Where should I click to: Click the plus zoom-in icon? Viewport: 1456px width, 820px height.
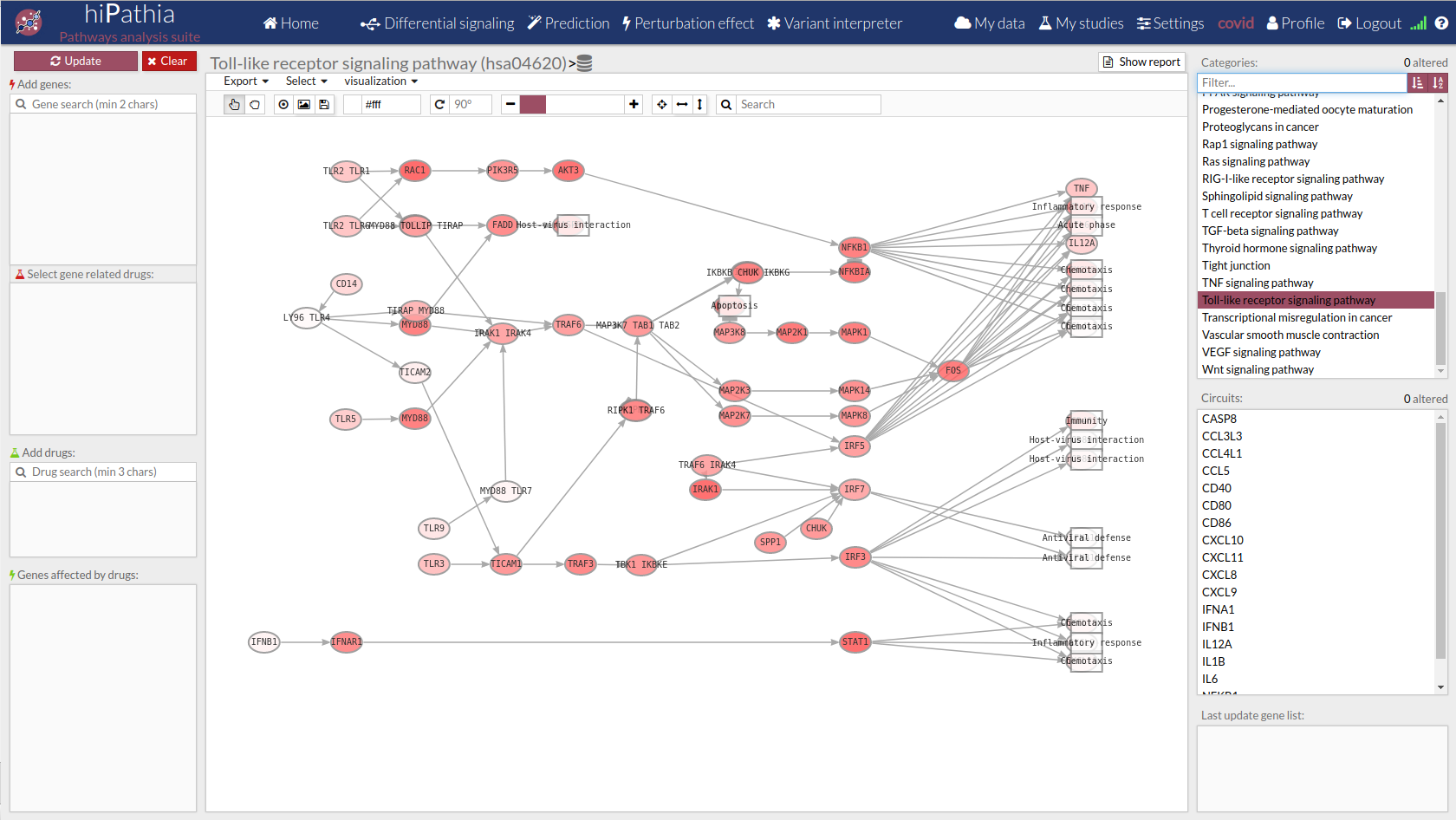coord(634,104)
